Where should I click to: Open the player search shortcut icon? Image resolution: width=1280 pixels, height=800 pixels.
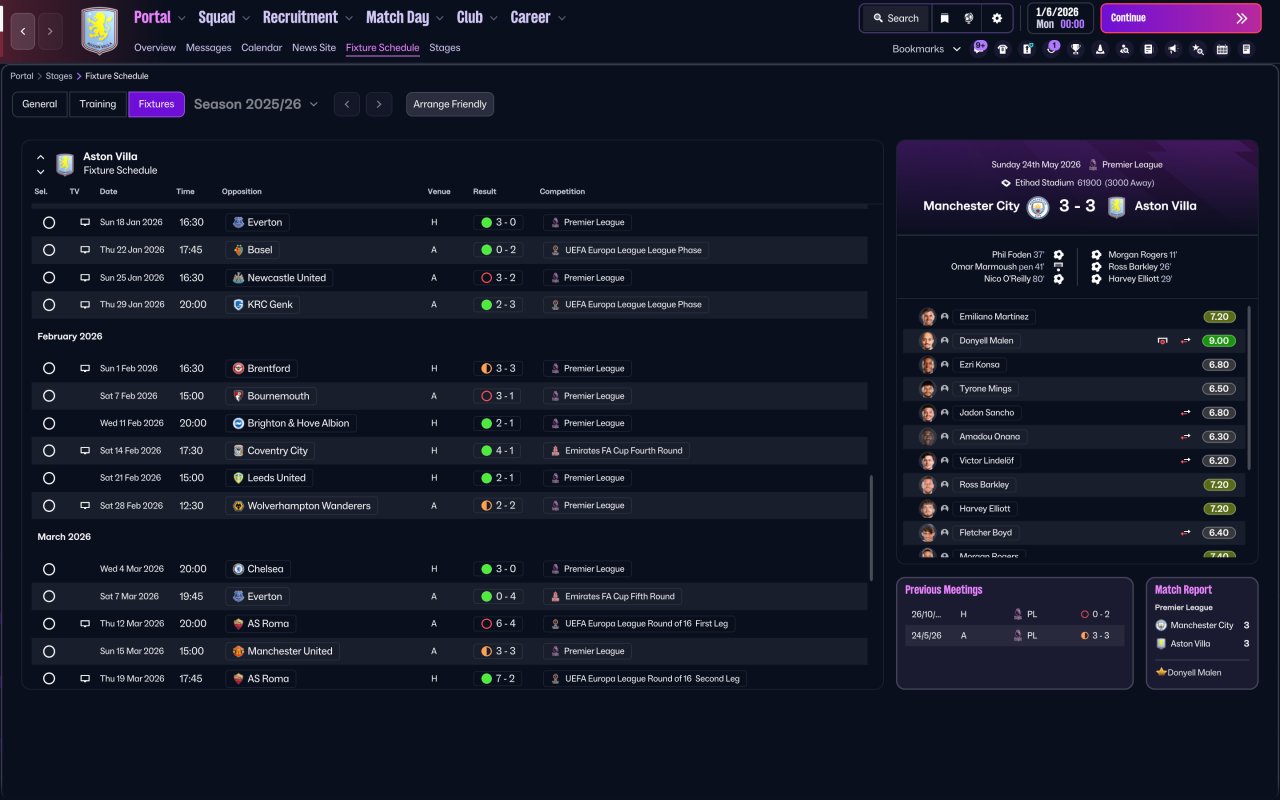pos(1124,49)
